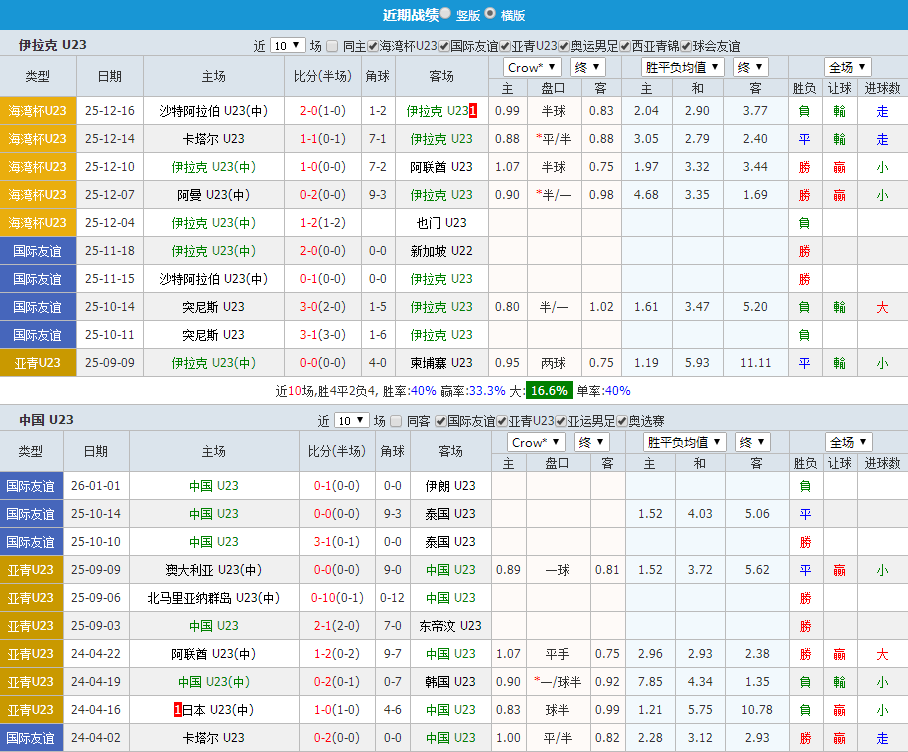Uncheck the 奥选赛 filter checkbox

coord(622,421)
